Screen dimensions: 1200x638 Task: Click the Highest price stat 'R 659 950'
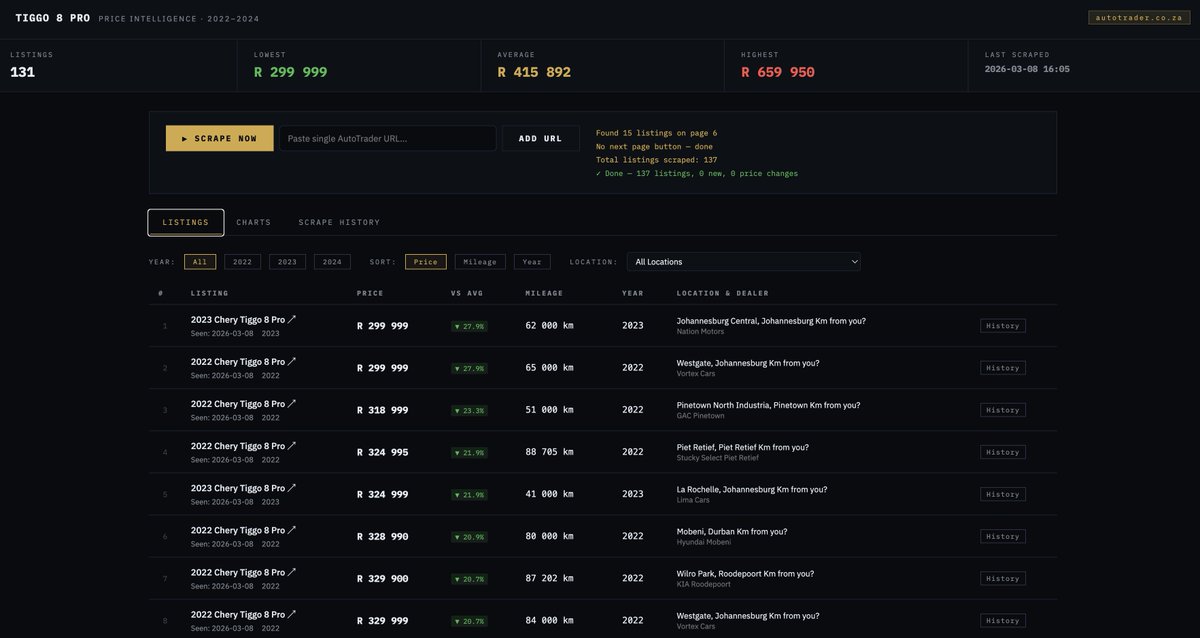coord(778,72)
